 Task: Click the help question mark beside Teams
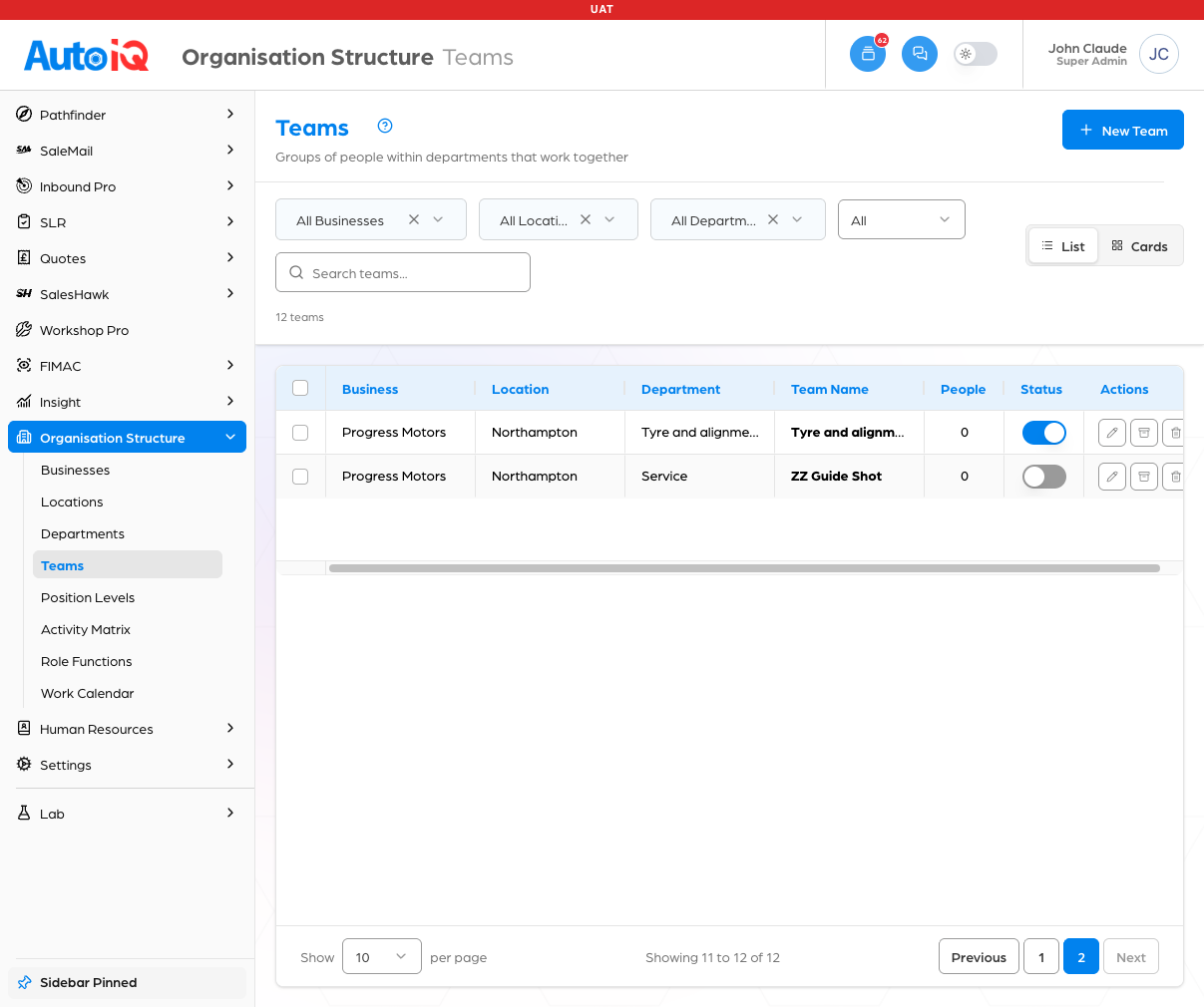[385, 126]
